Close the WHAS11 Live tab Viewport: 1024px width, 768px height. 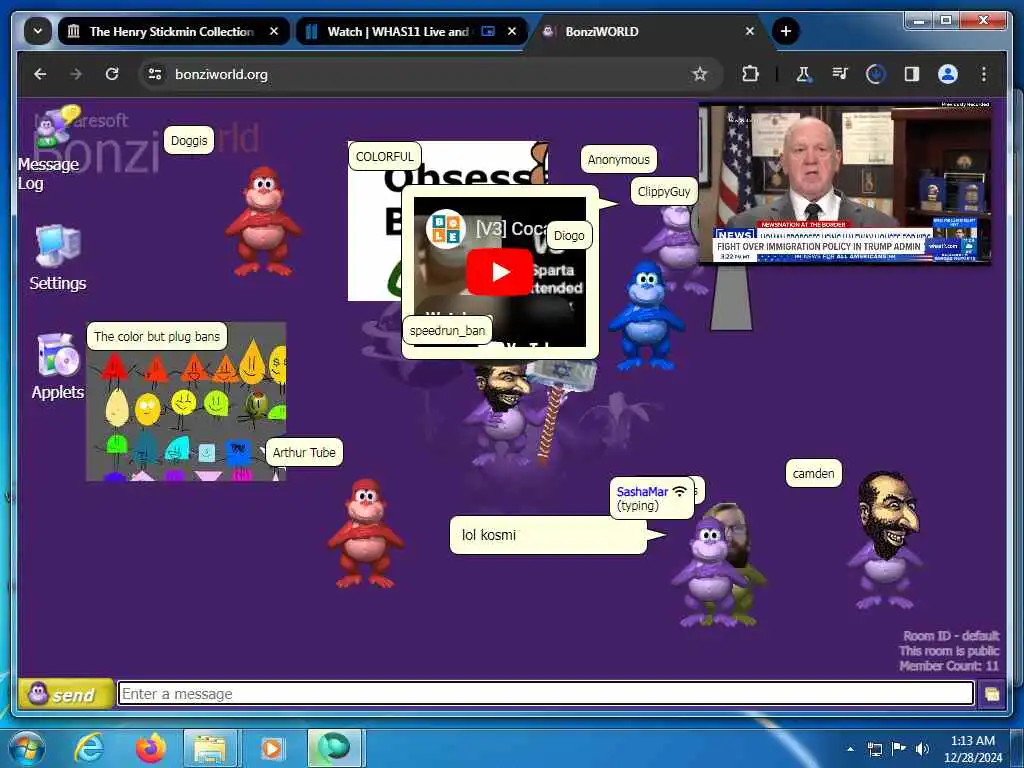click(512, 31)
